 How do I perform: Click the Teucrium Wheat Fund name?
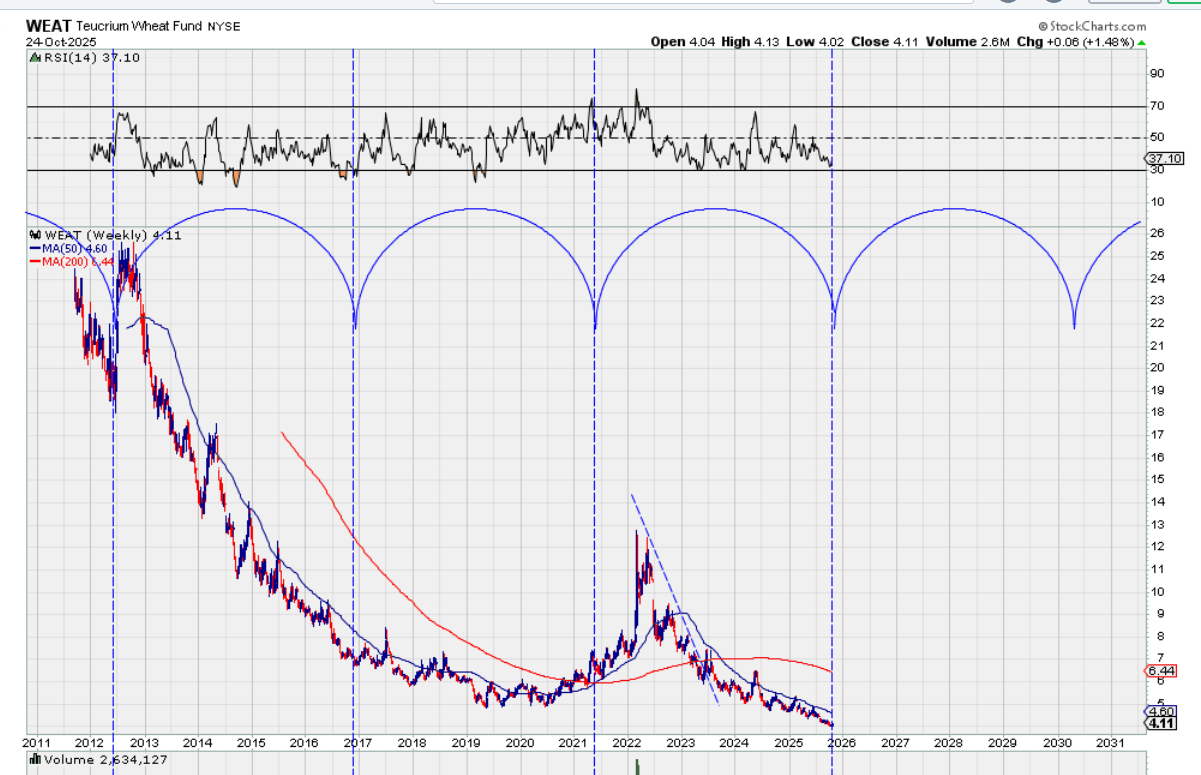point(139,27)
